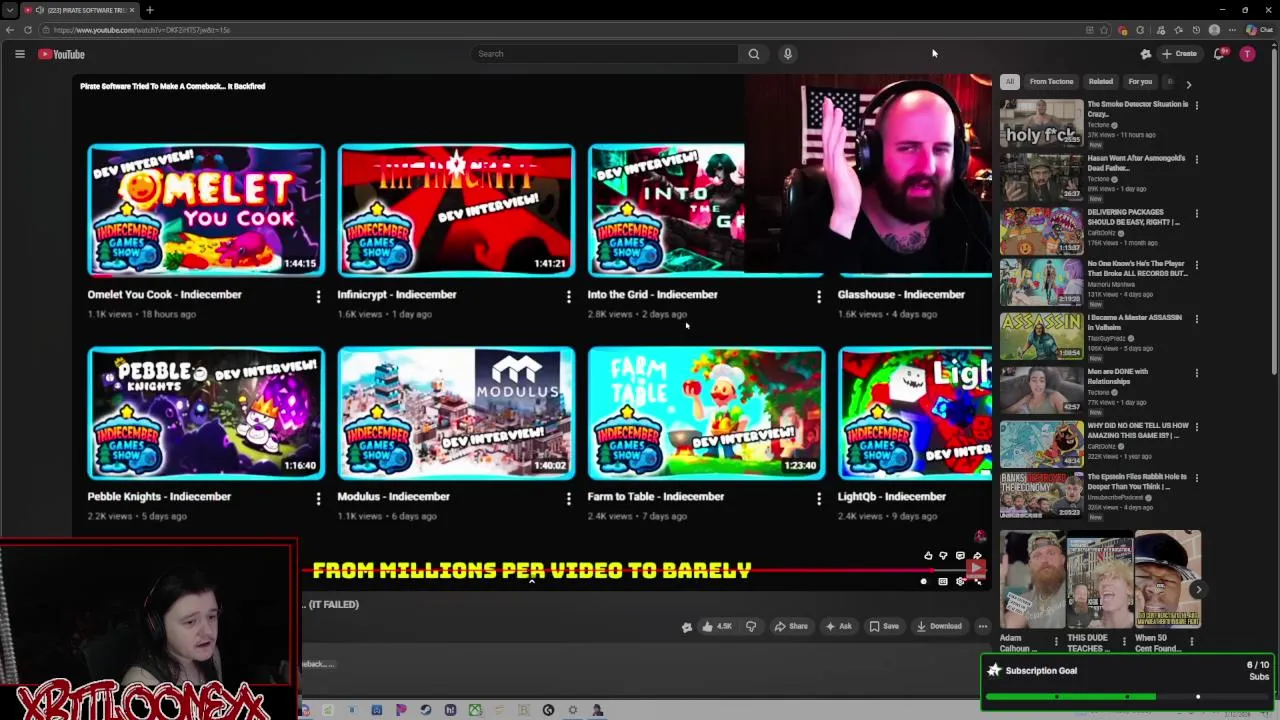Open the Epstein Files Rabbit Hole video link
This screenshot has width=1280, height=720.
[1136, 482]
